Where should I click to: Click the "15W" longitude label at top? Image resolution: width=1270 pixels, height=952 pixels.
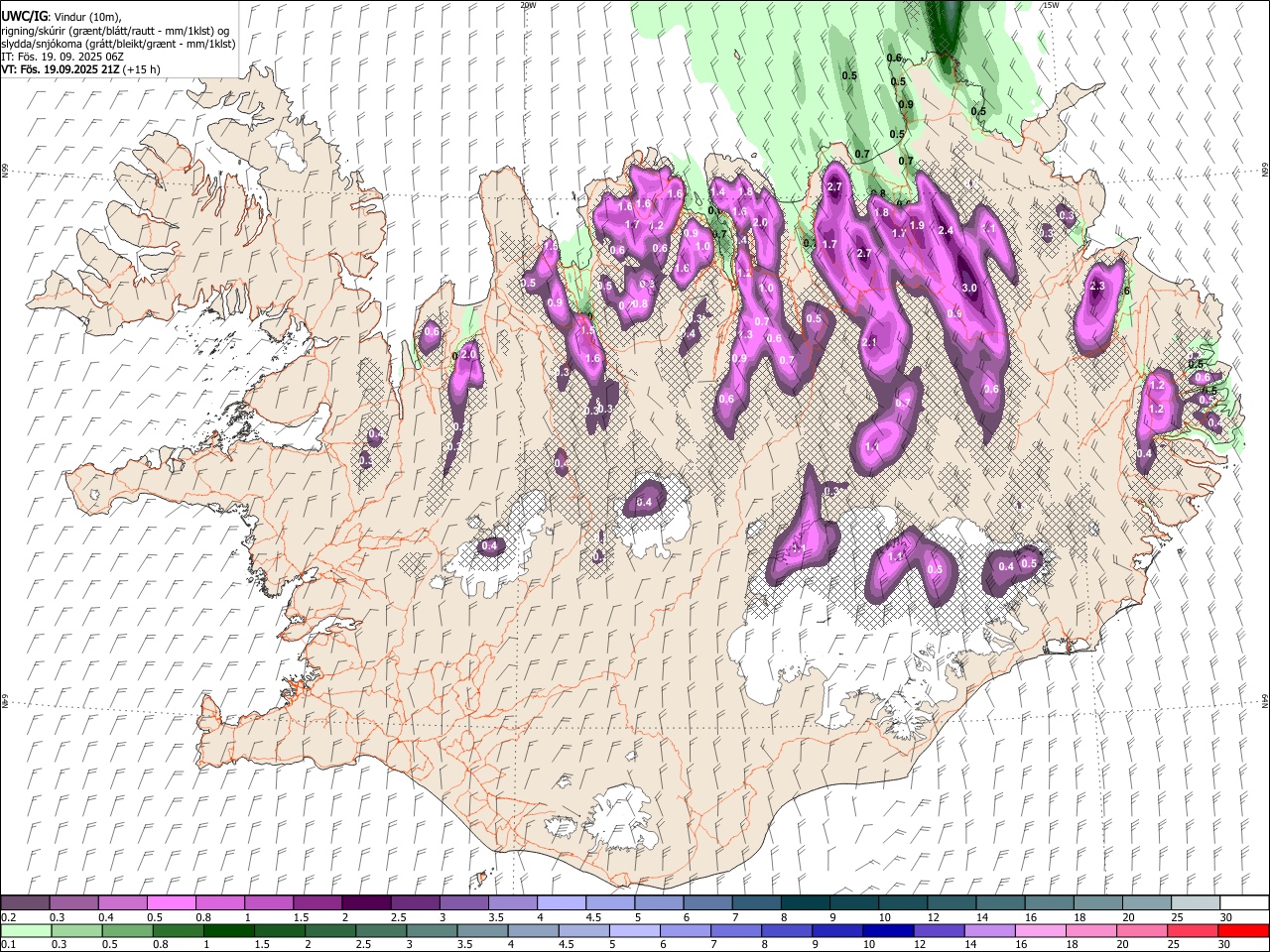1050,5
